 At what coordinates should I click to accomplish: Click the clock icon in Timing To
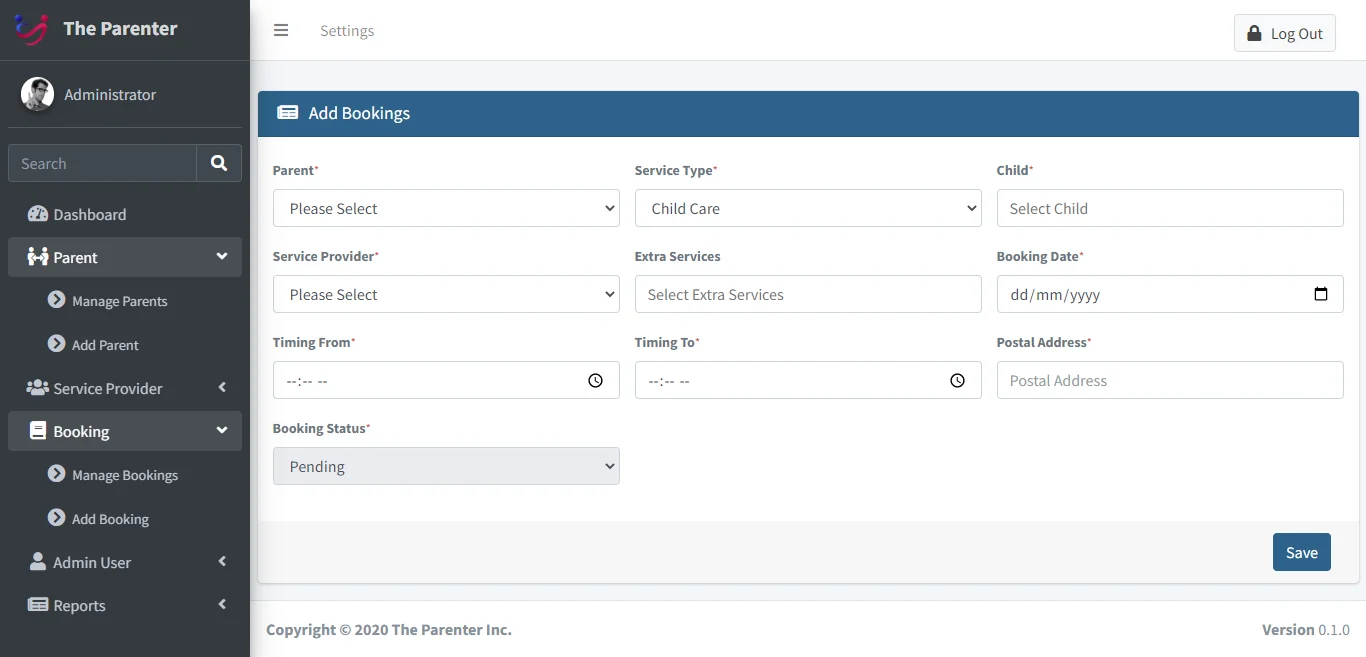click(957, 380)
